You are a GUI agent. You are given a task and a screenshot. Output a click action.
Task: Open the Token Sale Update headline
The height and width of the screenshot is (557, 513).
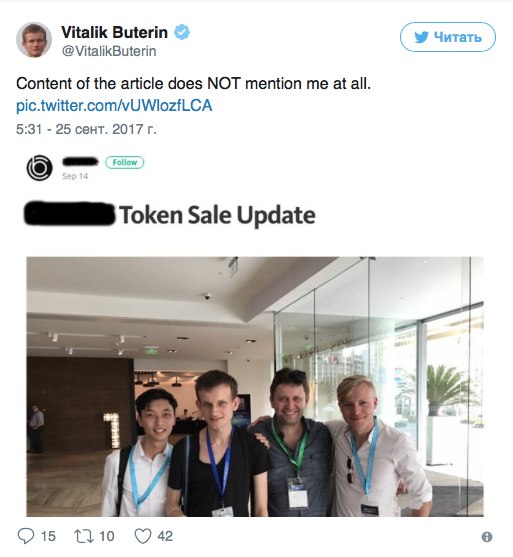(x=217, y=215)
